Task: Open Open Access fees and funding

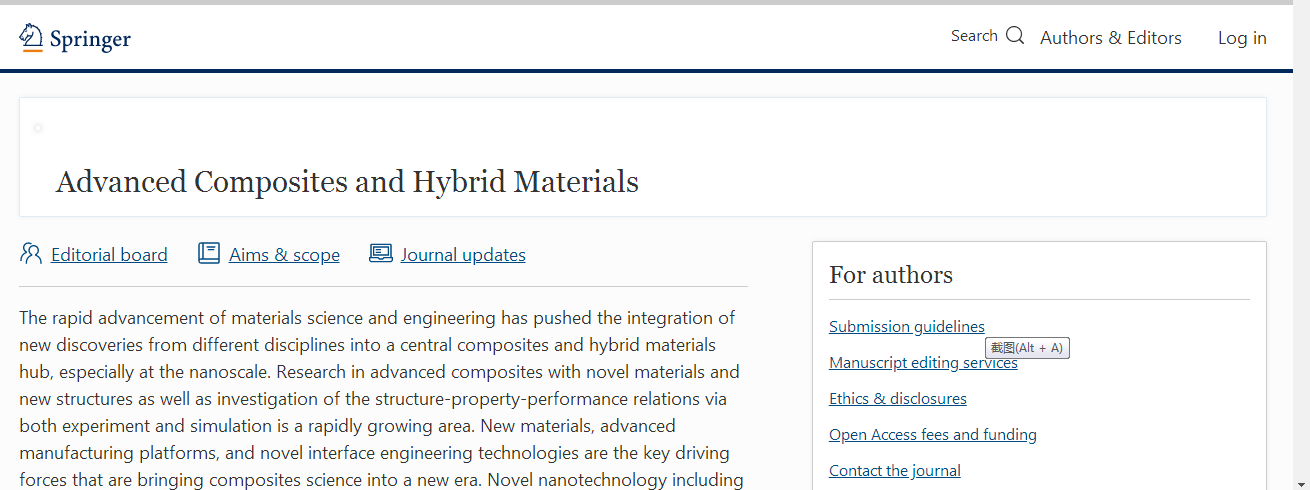Action: point(933,434)
